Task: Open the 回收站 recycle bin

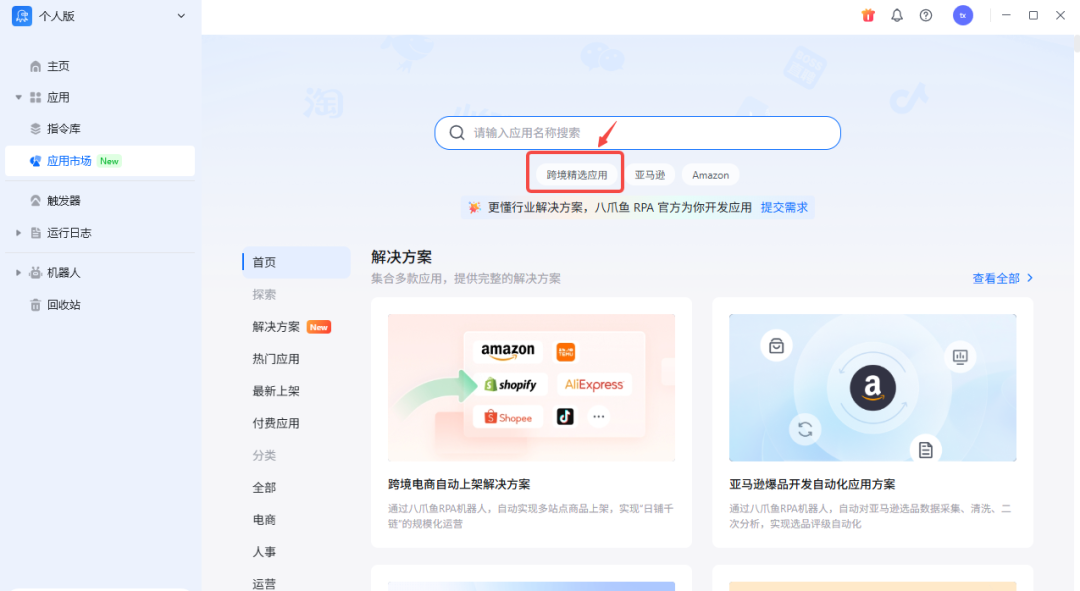Action: pyautogui.click(x=60, y=304)
